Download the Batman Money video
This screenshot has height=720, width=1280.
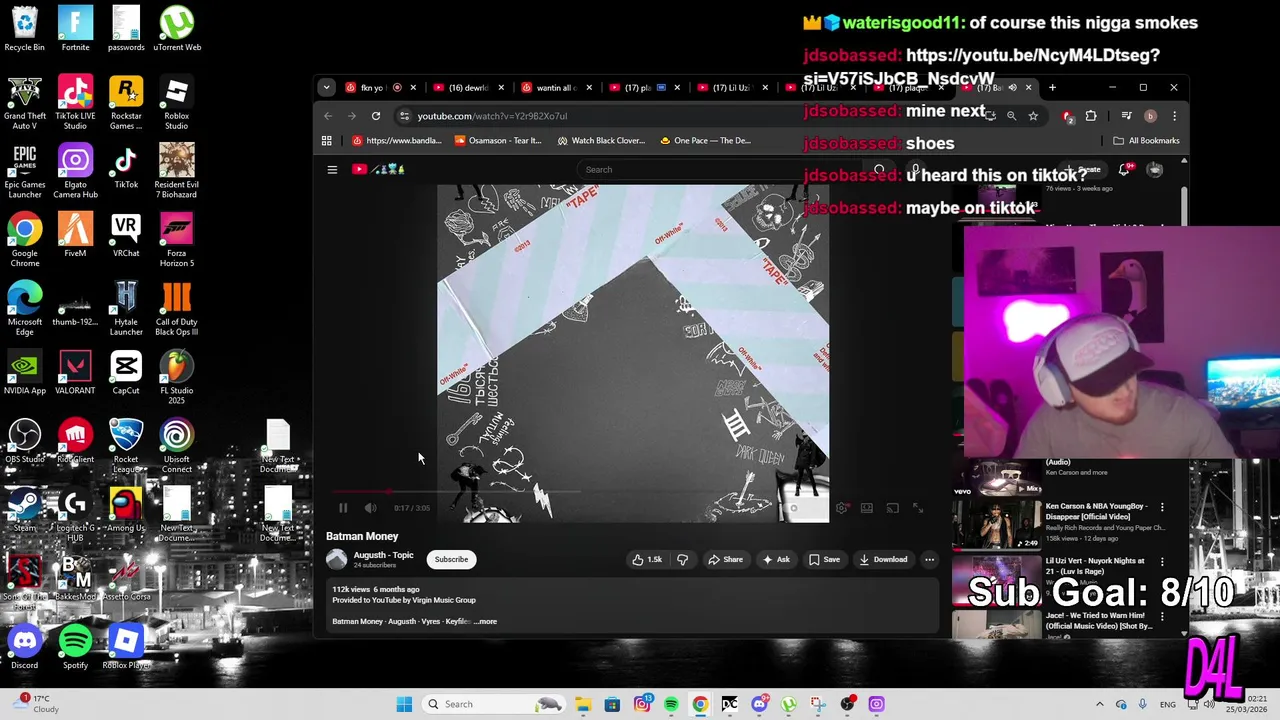(x=883, y=560)
